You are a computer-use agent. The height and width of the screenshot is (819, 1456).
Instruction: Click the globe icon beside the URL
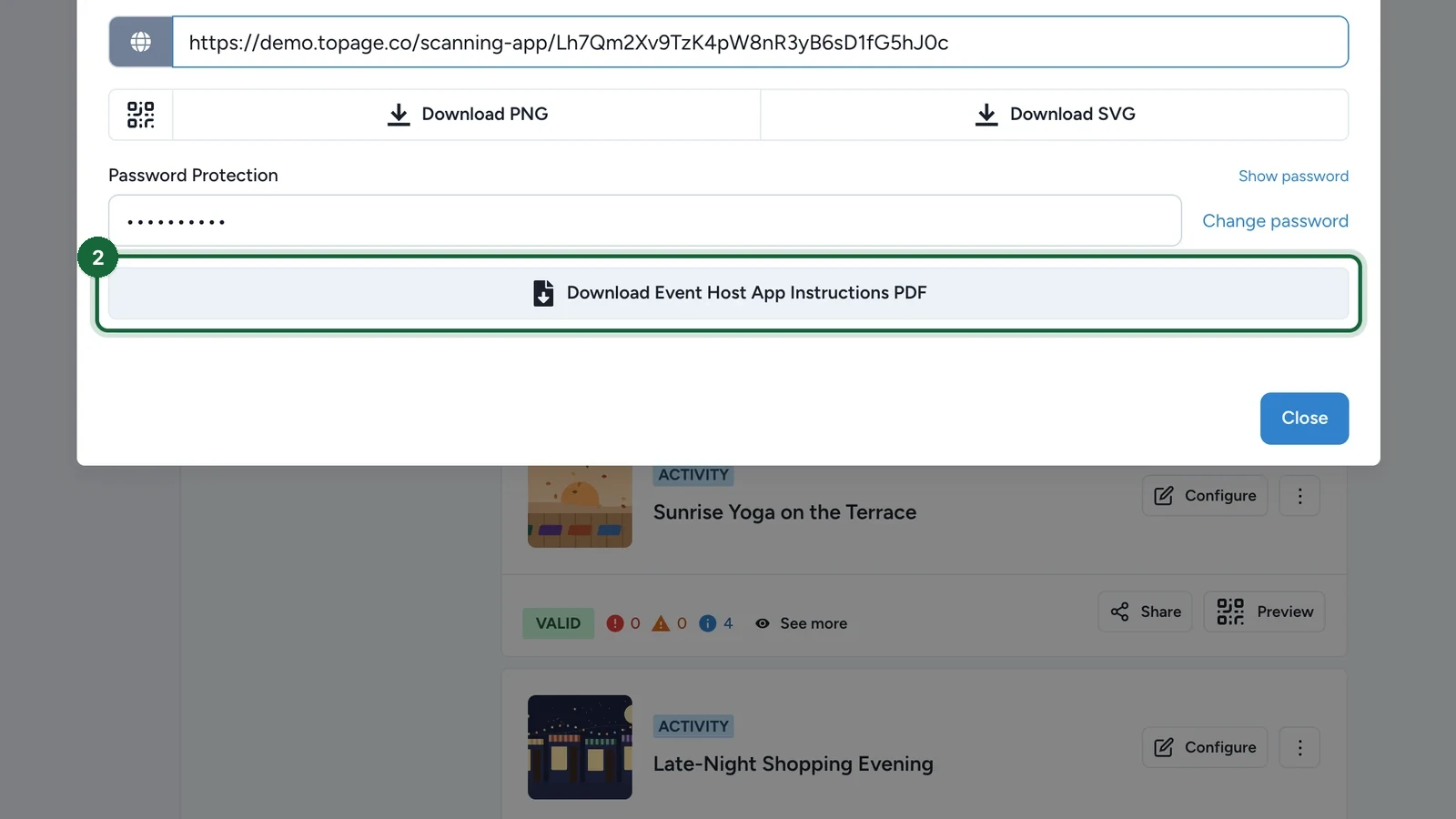pos(141,42)
